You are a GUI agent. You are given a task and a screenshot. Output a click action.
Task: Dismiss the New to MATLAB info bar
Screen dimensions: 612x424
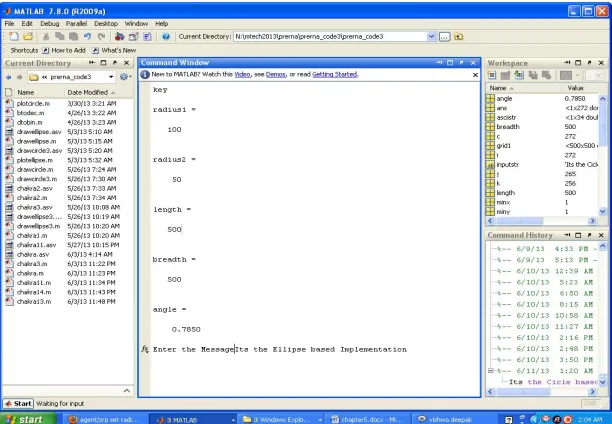475,75
